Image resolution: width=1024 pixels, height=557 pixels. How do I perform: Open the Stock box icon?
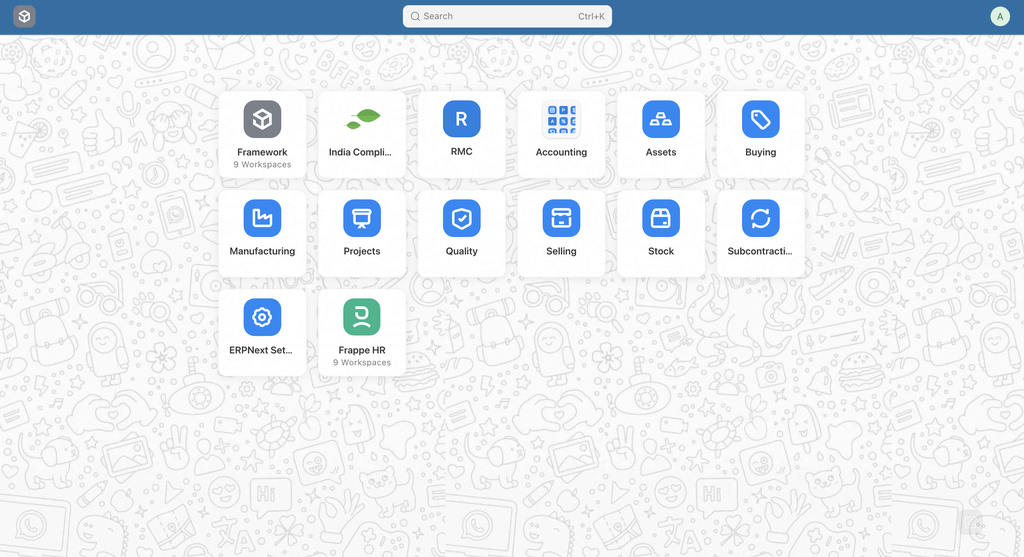pyautogui.click(x=661, y=218)
